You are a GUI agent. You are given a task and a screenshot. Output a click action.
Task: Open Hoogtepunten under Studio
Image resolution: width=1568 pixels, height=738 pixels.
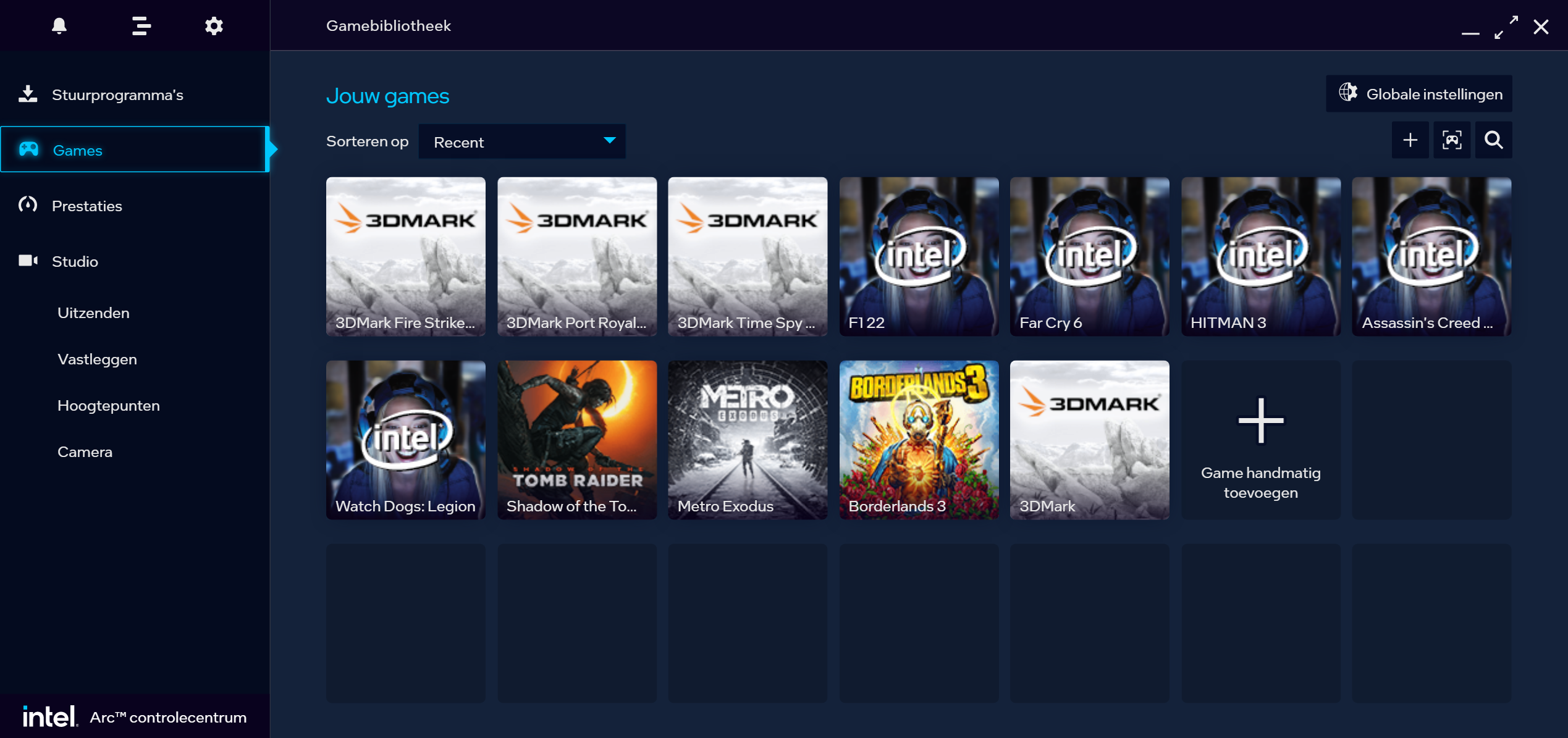click(x=109, y=406)
